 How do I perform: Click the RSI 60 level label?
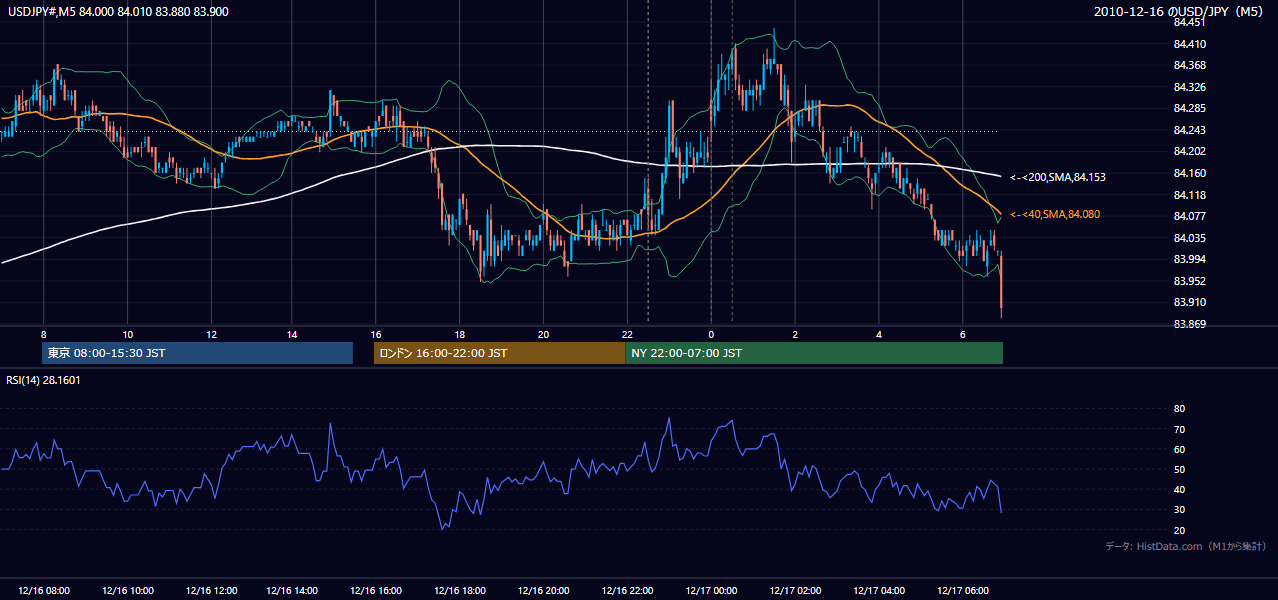click(x=1179, y=449)
